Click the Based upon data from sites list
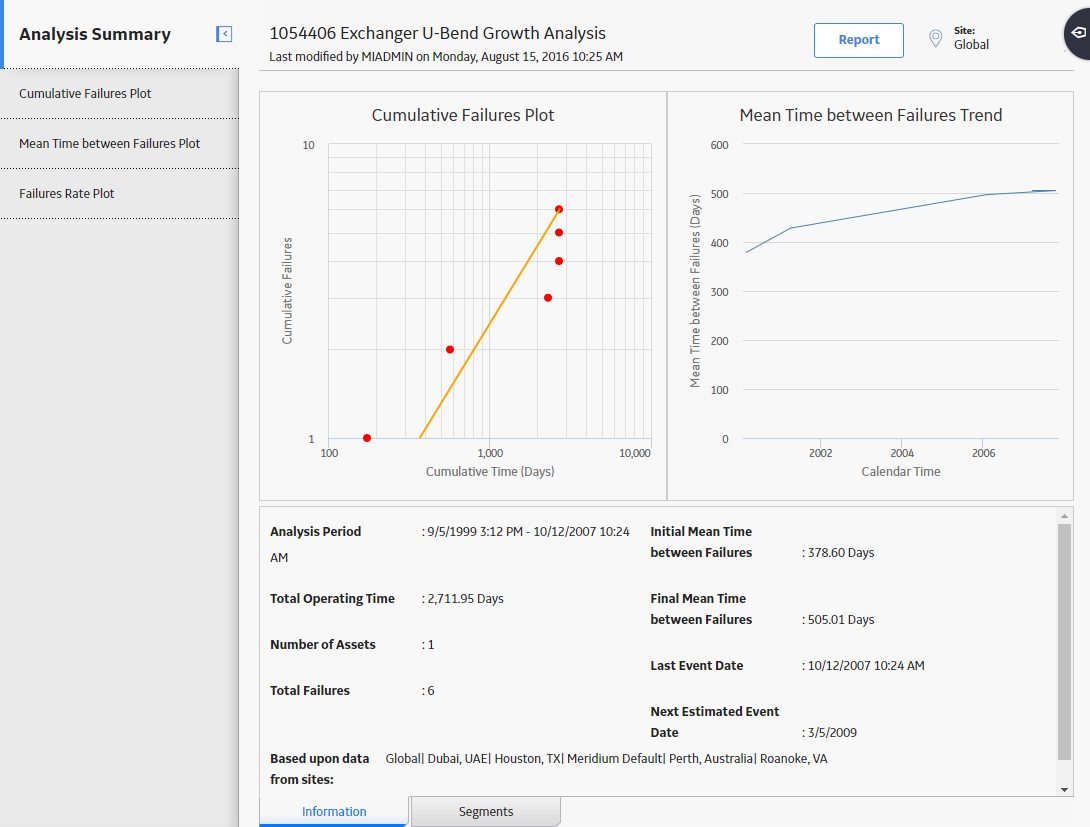This screenshot has height=827, width=1090. (606, 759)
